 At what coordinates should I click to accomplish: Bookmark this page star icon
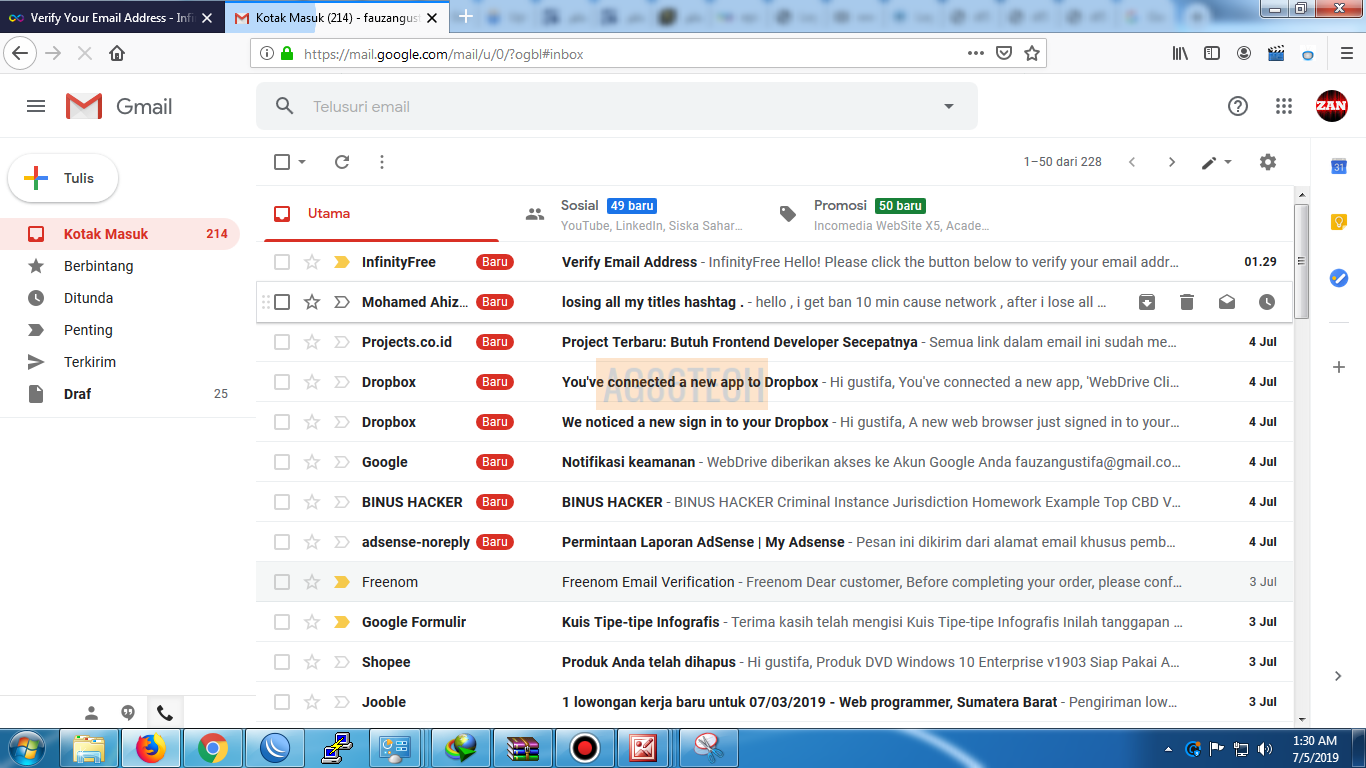click(x=1032, y=54)
